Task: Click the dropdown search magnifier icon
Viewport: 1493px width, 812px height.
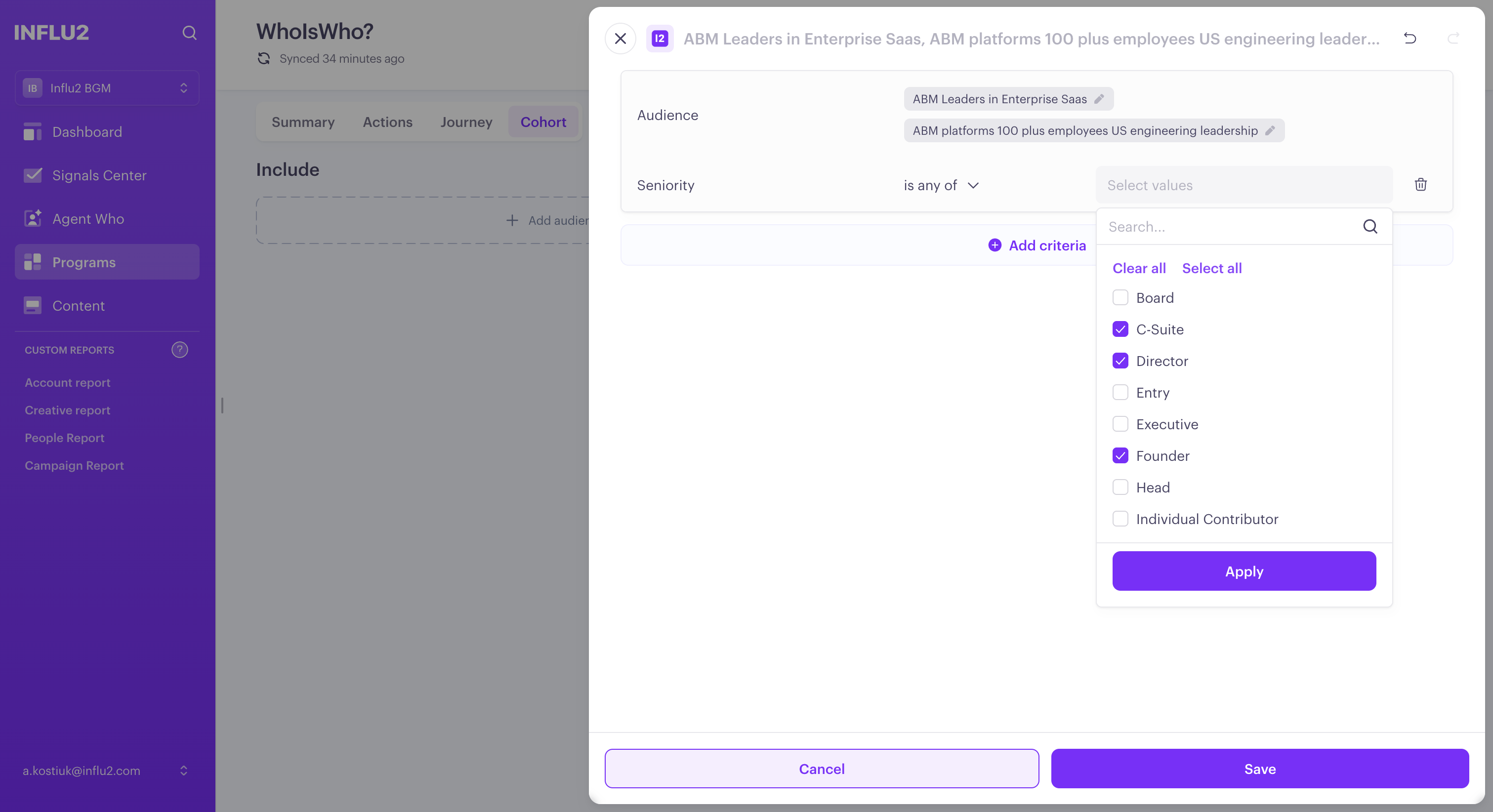Action: pyautogui.click(x=1370, y=227)
